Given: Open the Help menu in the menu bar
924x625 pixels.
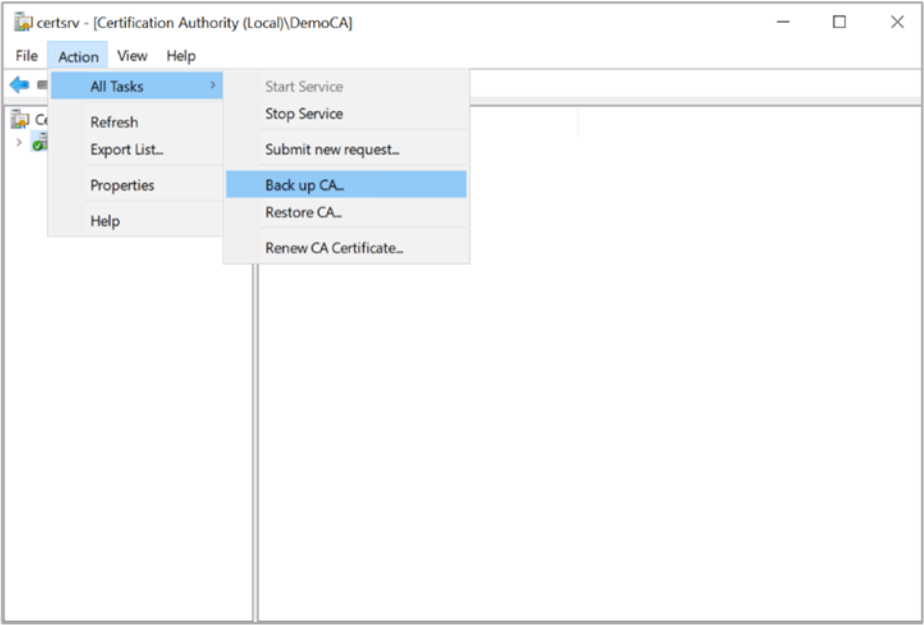Looking at the screenshot, I should point(181,56).
